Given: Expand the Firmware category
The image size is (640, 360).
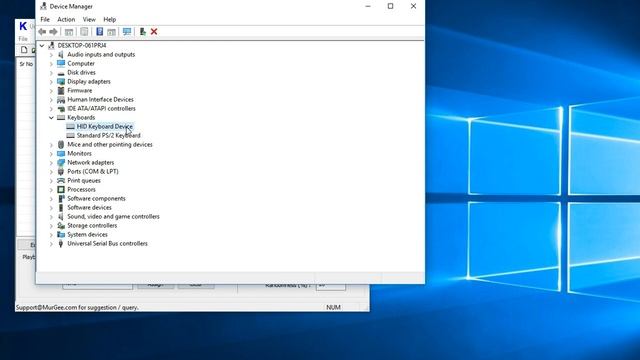Looking at the screenshot, I should pyautogui.click(x=51, y=91).
